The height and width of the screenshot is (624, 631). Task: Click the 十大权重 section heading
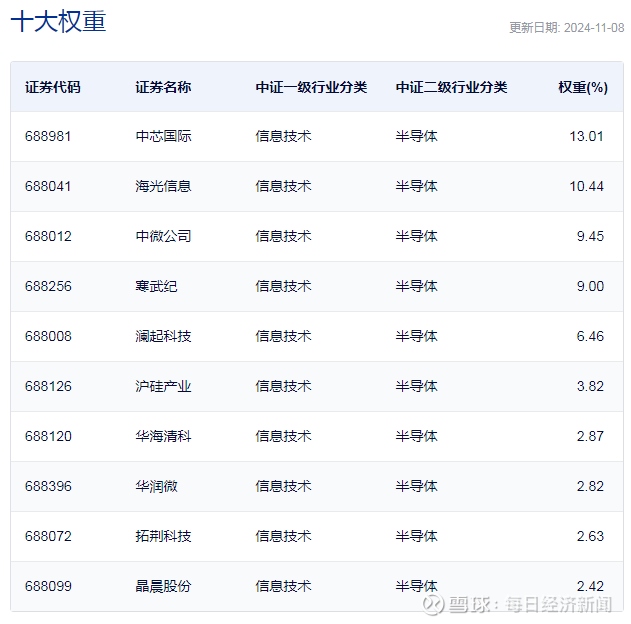point(58,23)
